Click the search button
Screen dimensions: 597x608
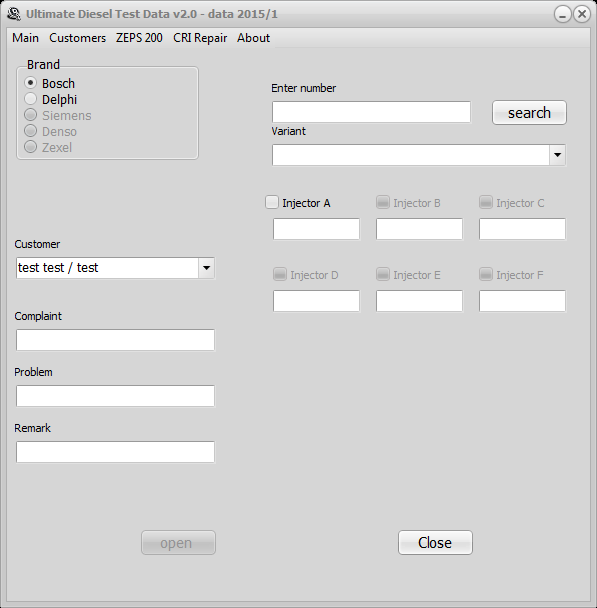click(x=529, y=113)
